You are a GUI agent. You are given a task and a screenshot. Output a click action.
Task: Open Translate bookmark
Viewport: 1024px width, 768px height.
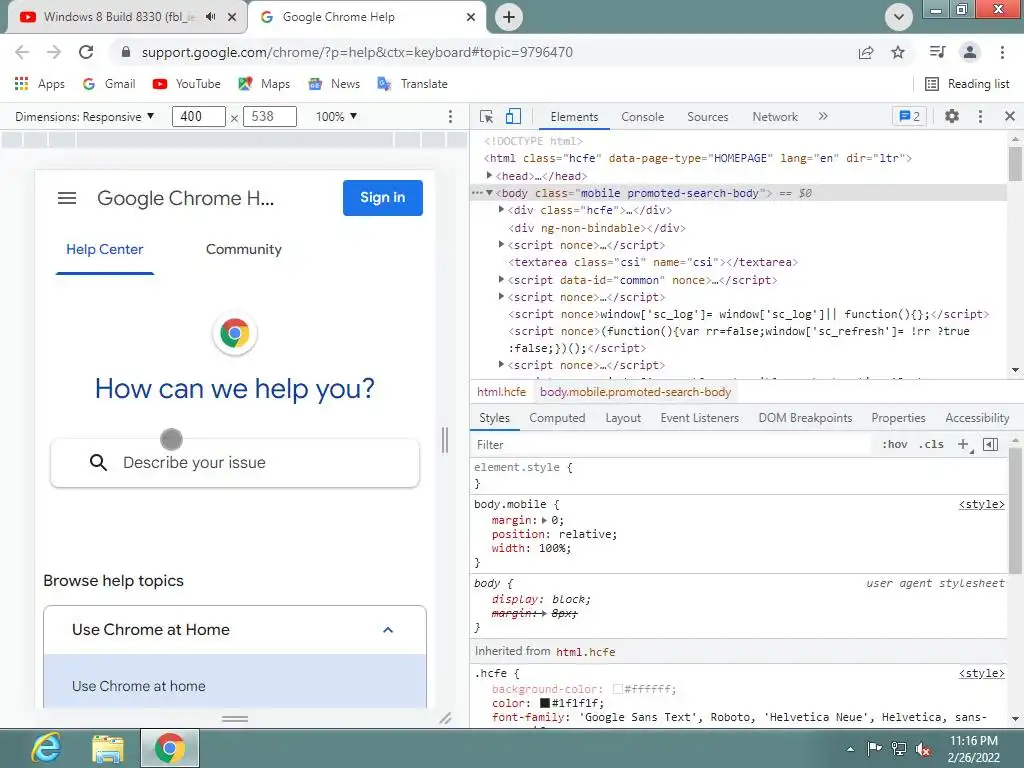coord(413,84)
